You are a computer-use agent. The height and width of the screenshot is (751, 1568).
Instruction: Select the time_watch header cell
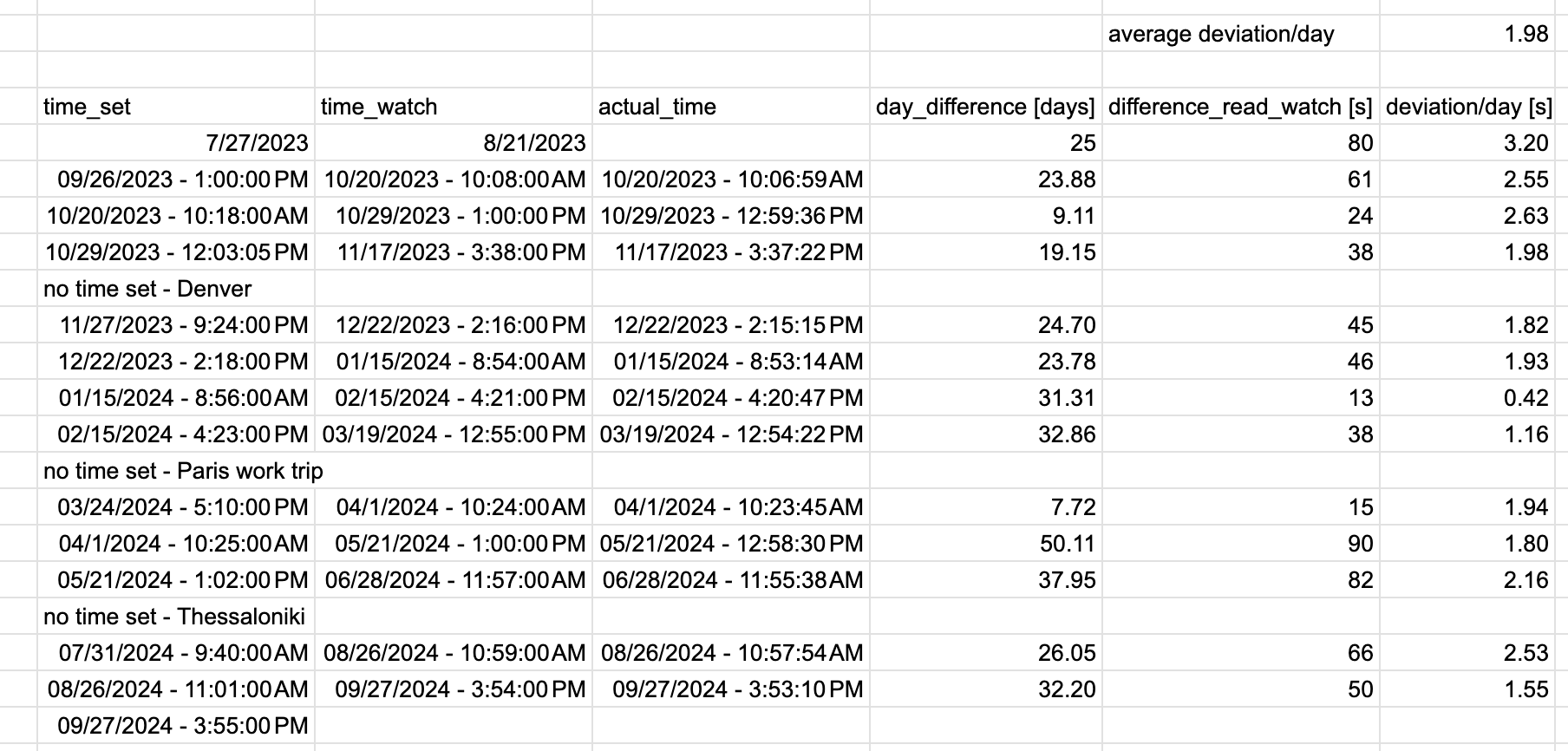454,107
